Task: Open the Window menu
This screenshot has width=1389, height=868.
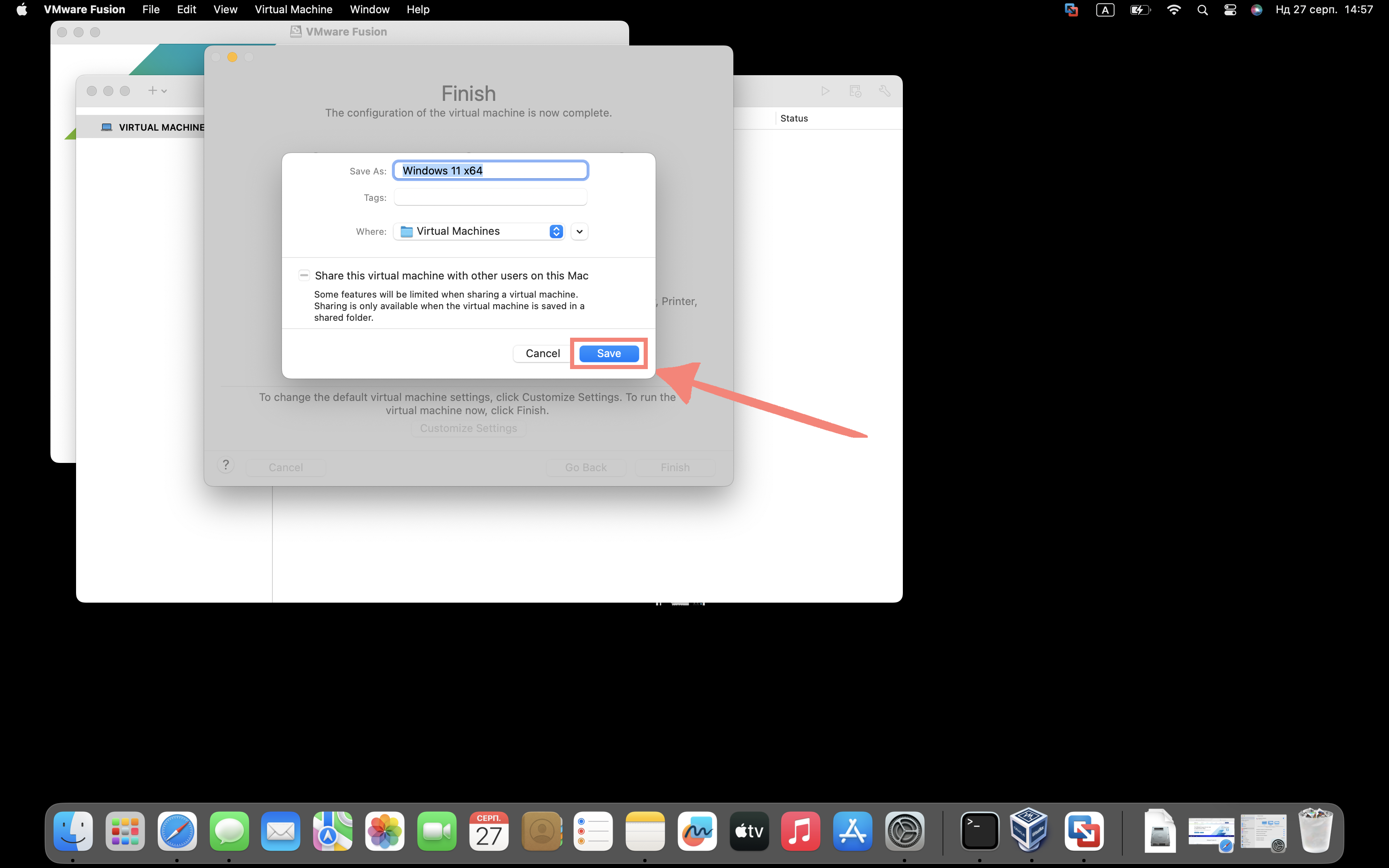Action: 370,9
